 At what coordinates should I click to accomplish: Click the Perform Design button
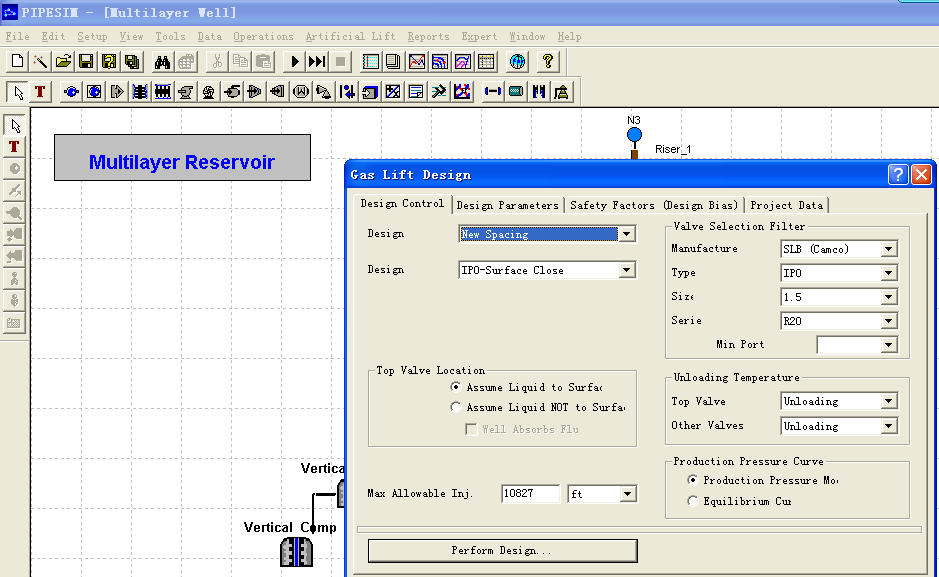(x=502, y=551)
